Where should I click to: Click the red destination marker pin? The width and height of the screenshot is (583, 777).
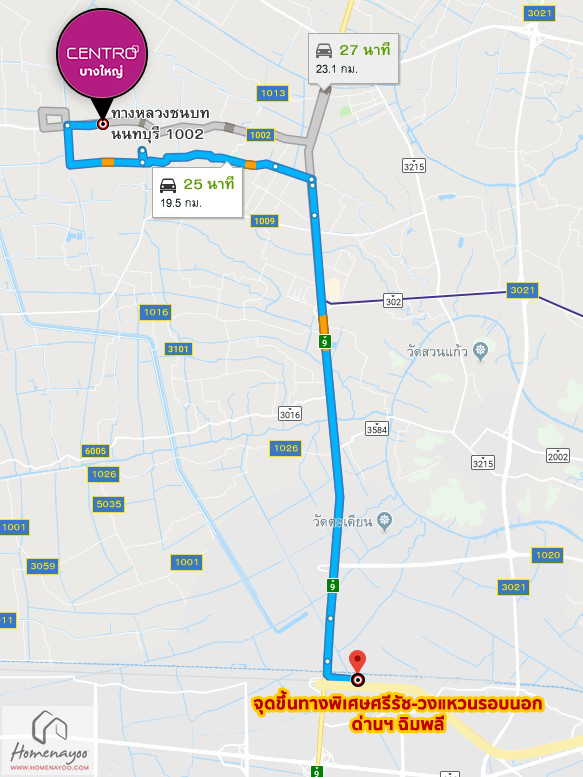pyautogui.click(x=358, y=662)
